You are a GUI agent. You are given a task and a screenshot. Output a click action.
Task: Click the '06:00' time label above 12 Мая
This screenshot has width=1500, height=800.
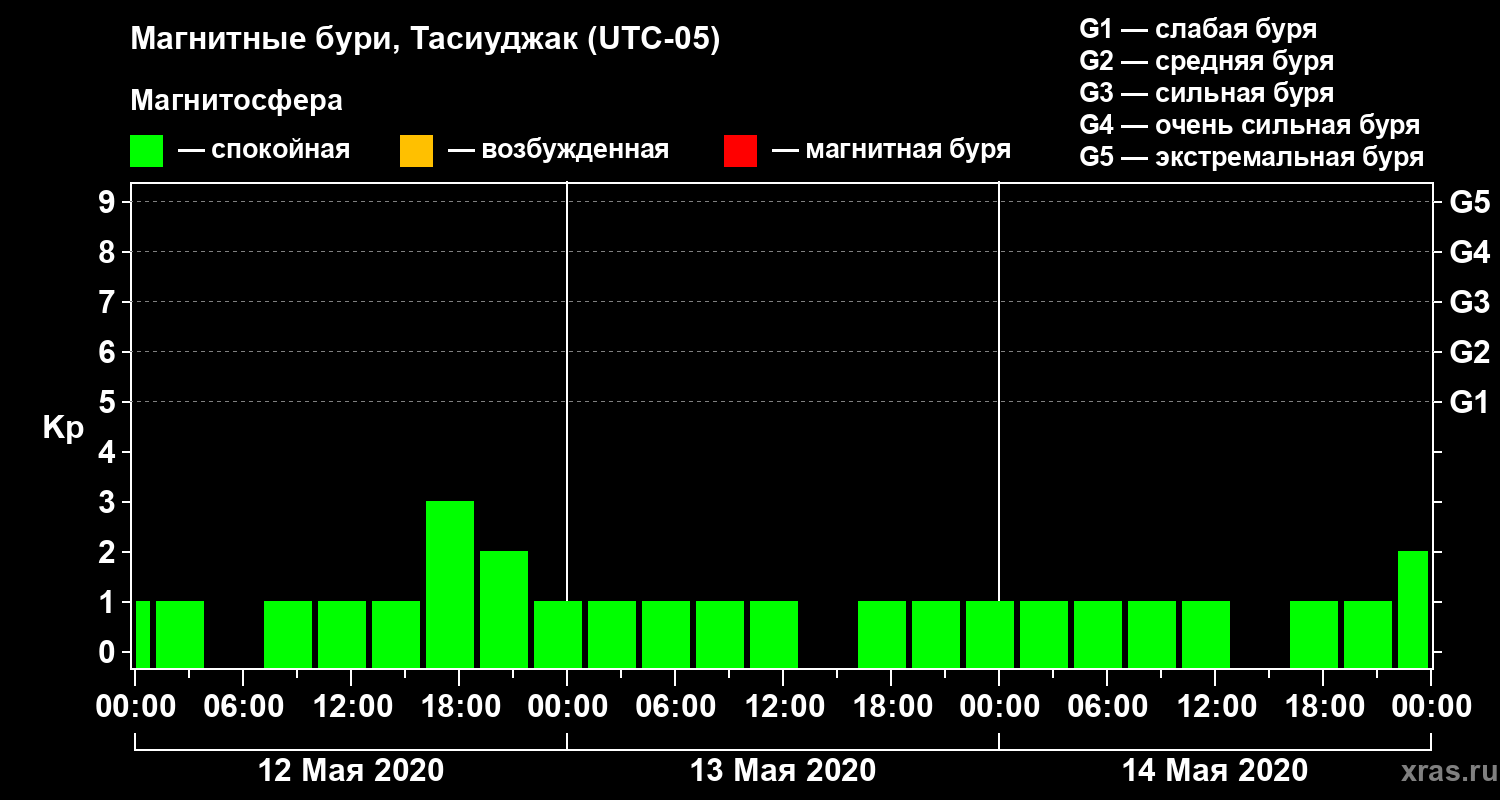pos(242,706)
